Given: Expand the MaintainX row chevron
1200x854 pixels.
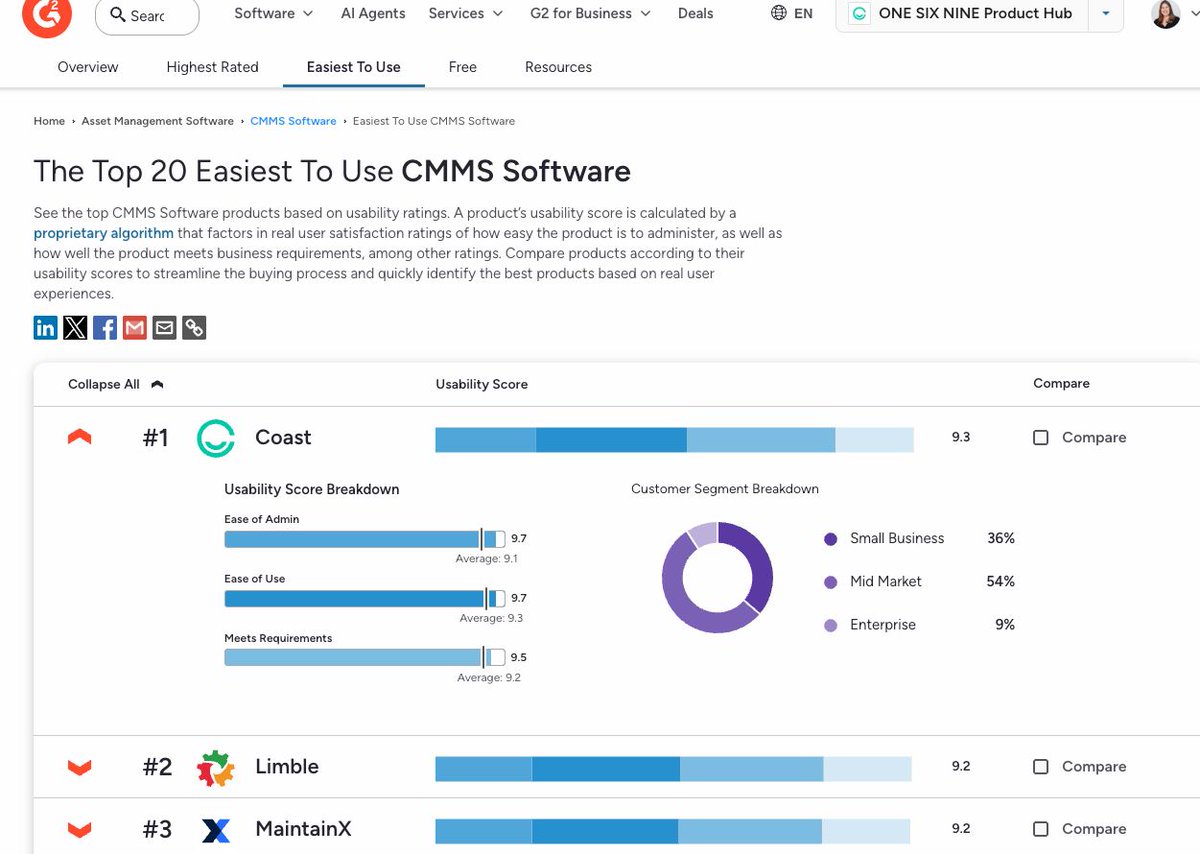Looking at the screenshot, I should click(79, 830).
